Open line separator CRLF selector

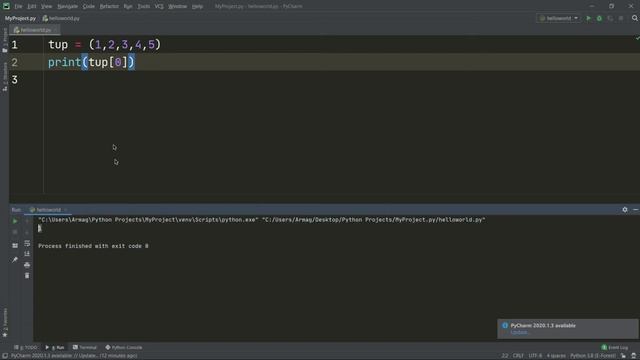[x=518, y=356]
